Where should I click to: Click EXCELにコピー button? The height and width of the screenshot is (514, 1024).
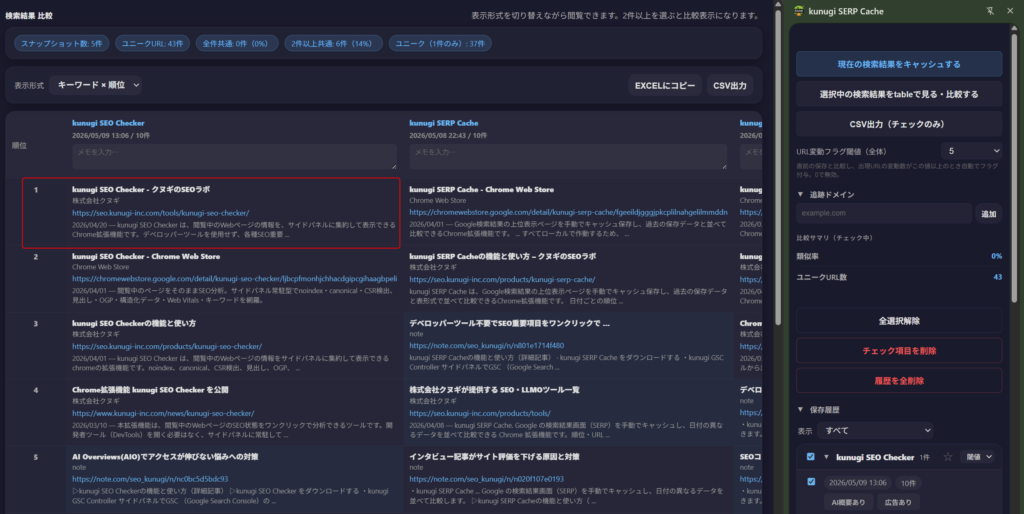point(665,86)
